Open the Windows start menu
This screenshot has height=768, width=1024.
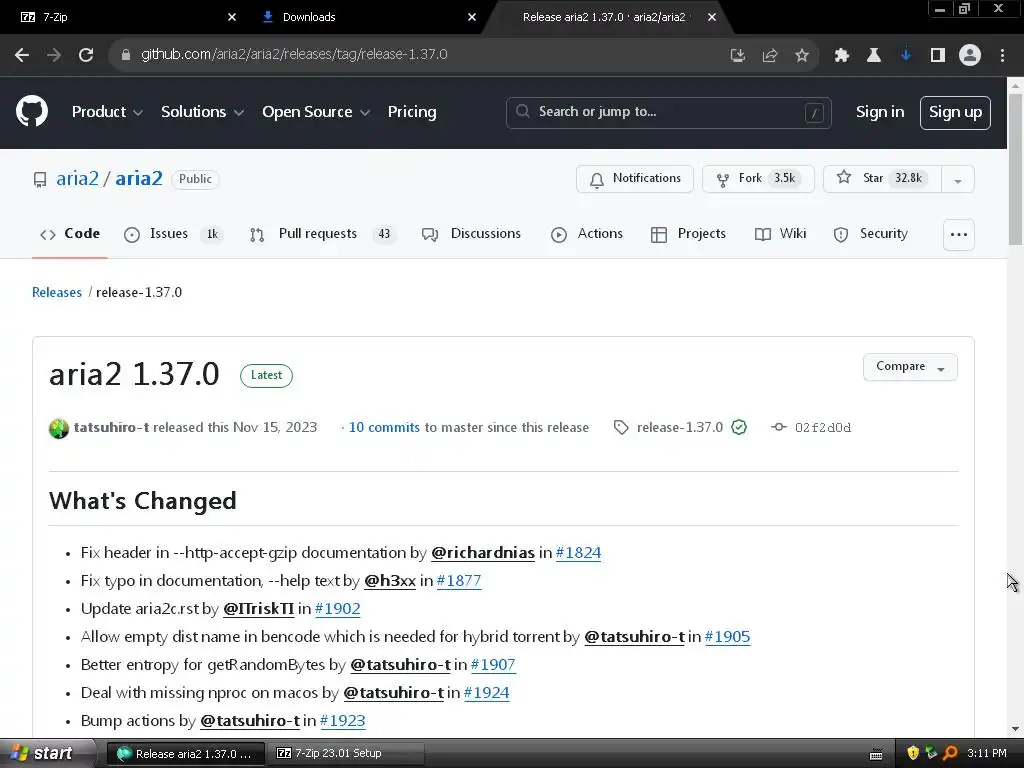pos(47,754)
